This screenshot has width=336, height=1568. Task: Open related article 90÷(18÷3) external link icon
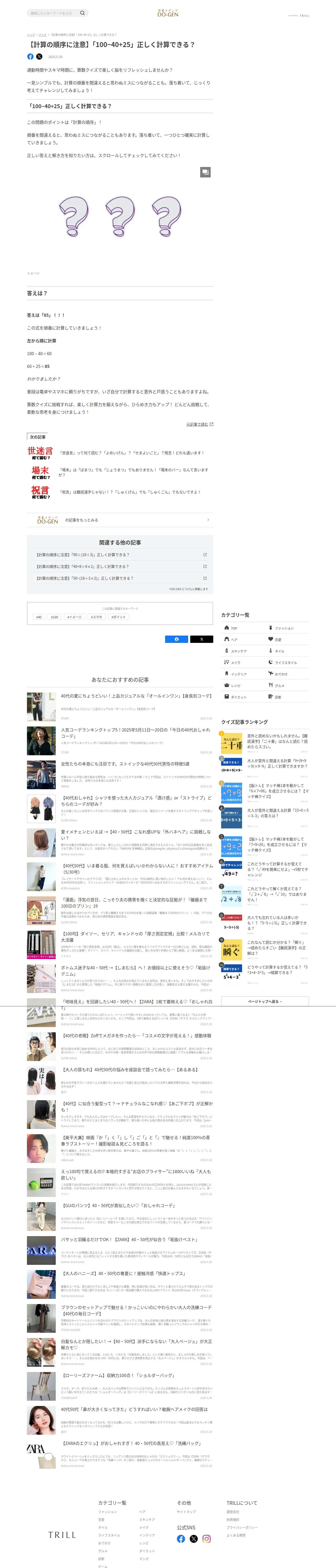click(205, 555)
